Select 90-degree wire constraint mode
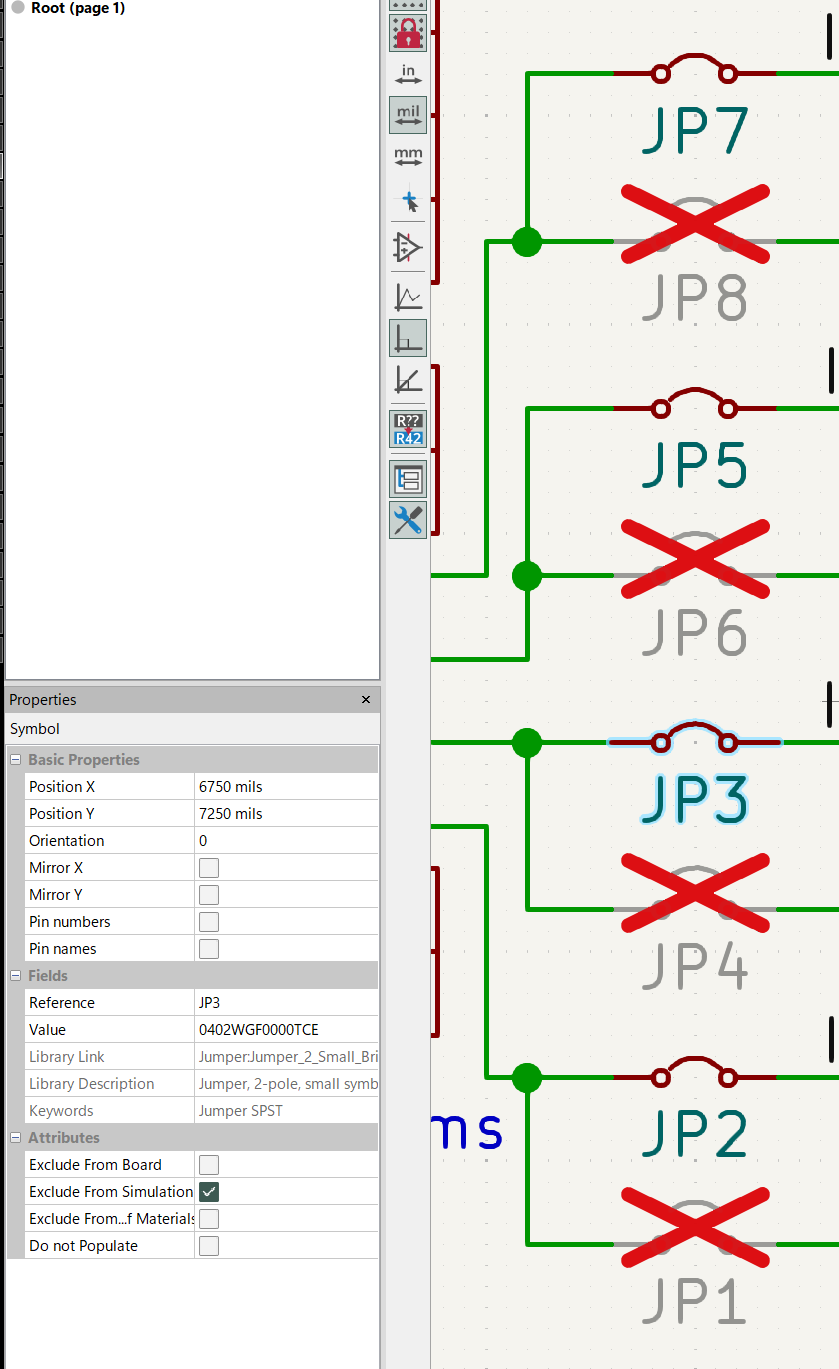 [x=407, y=338]
